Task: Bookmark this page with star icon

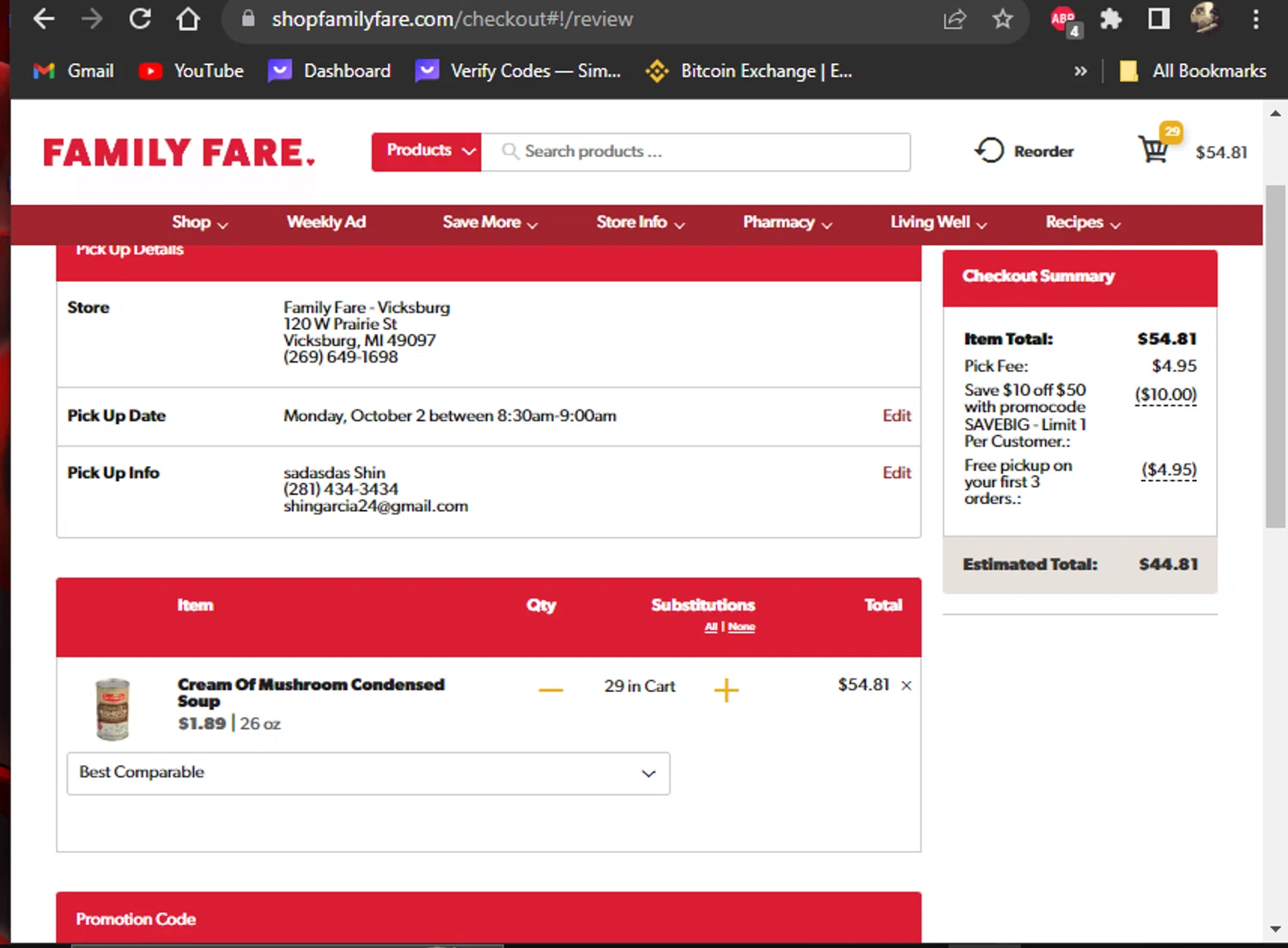Action: [x=1002, y=19]
